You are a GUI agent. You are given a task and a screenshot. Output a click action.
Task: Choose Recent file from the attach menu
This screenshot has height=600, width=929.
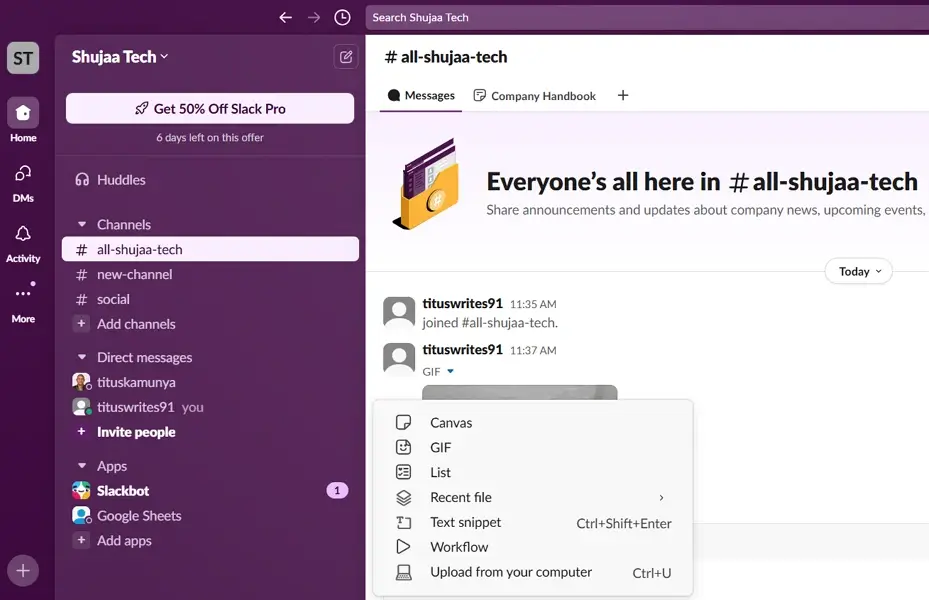tap(533, 497)
